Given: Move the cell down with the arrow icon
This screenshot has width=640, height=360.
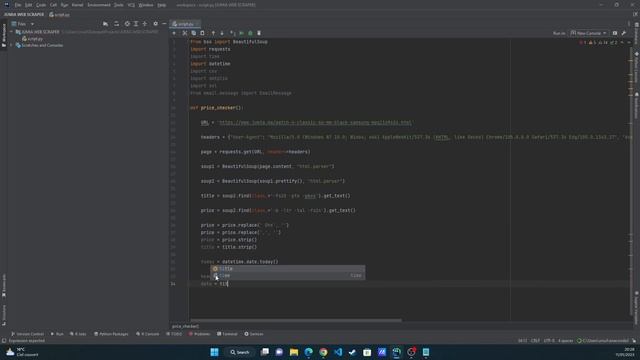Looking at the screenshot, I should tap(222, 33).
